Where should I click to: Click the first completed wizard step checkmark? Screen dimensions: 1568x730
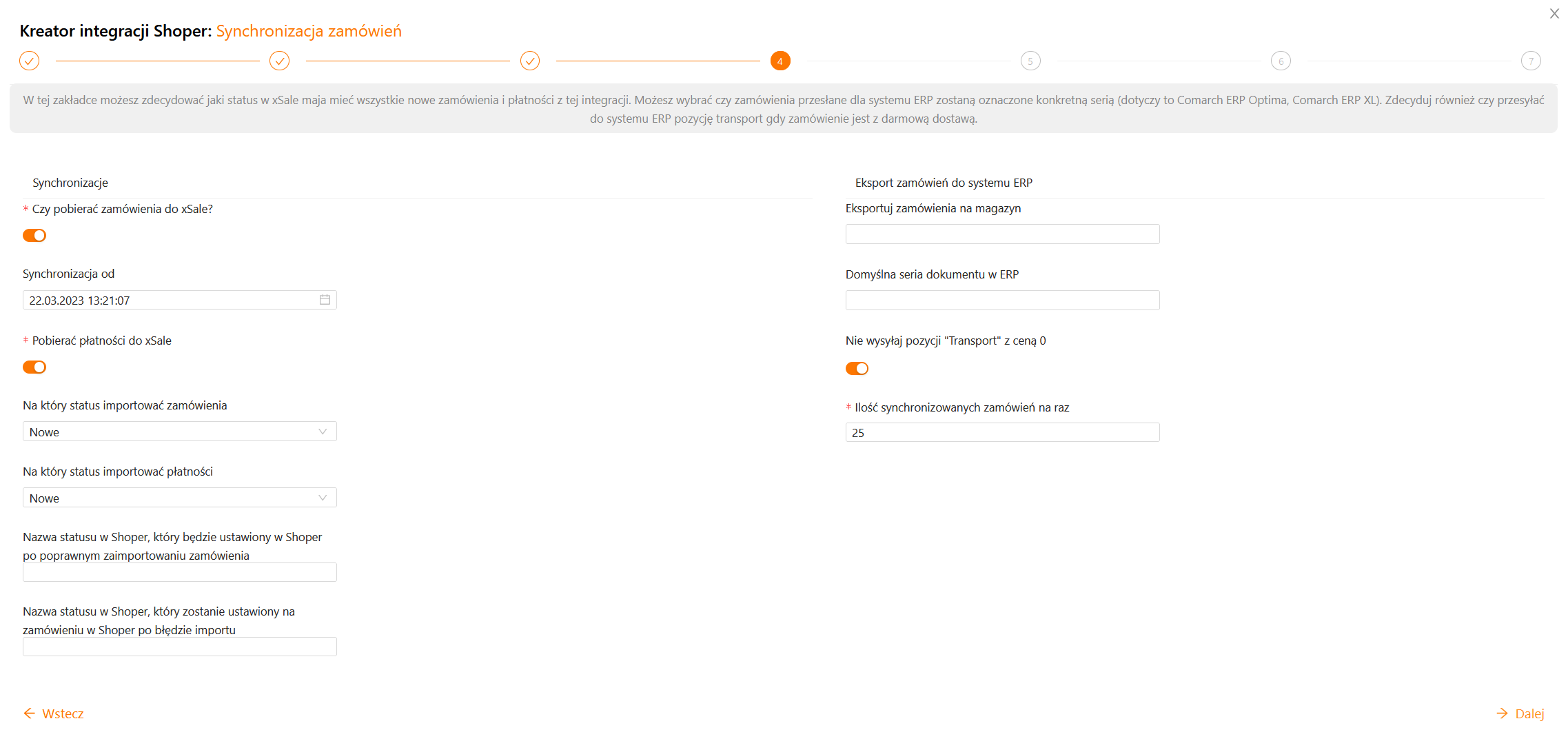click(29, 61)
